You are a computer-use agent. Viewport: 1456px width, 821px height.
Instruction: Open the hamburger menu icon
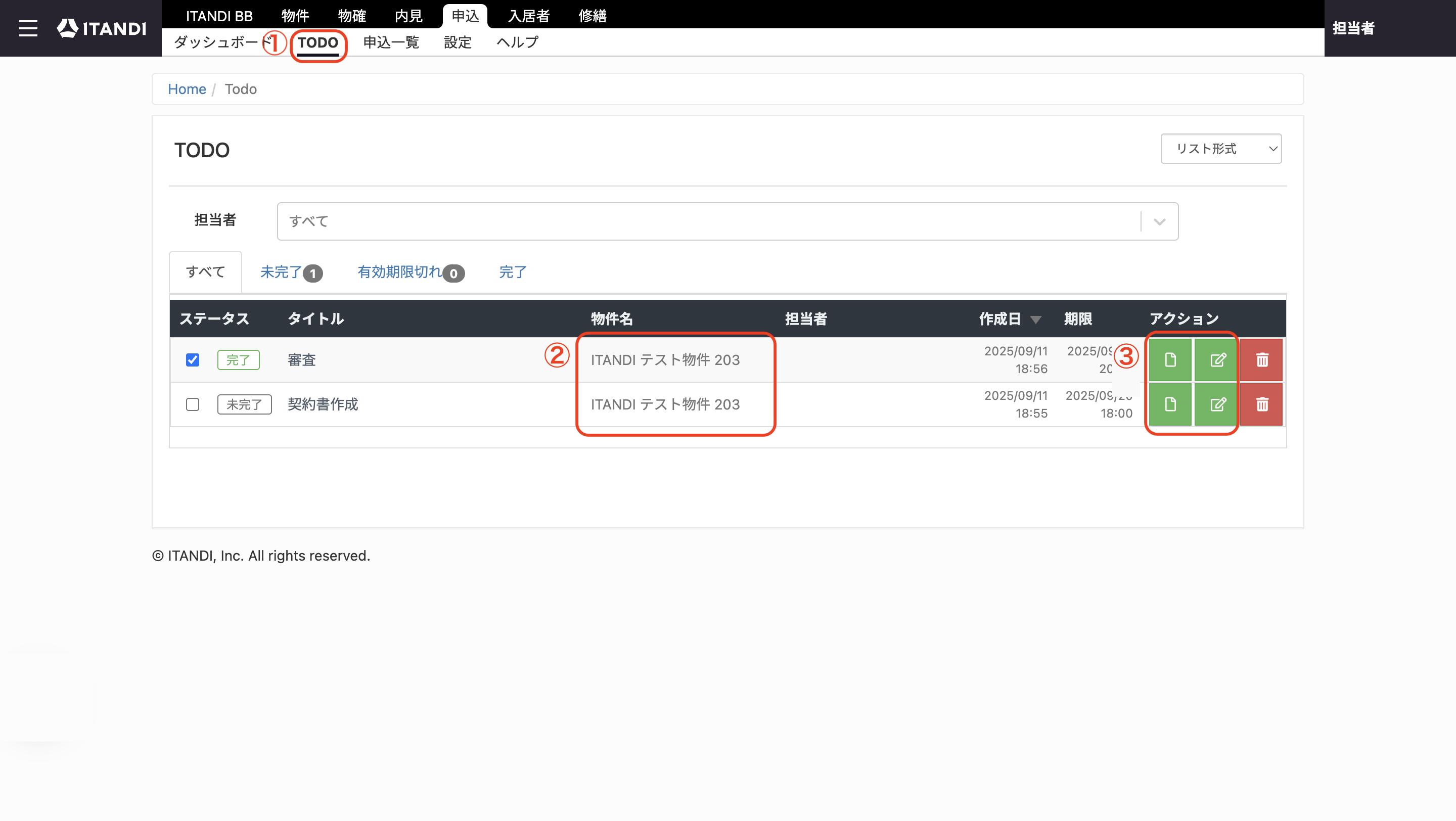[28, 28]
